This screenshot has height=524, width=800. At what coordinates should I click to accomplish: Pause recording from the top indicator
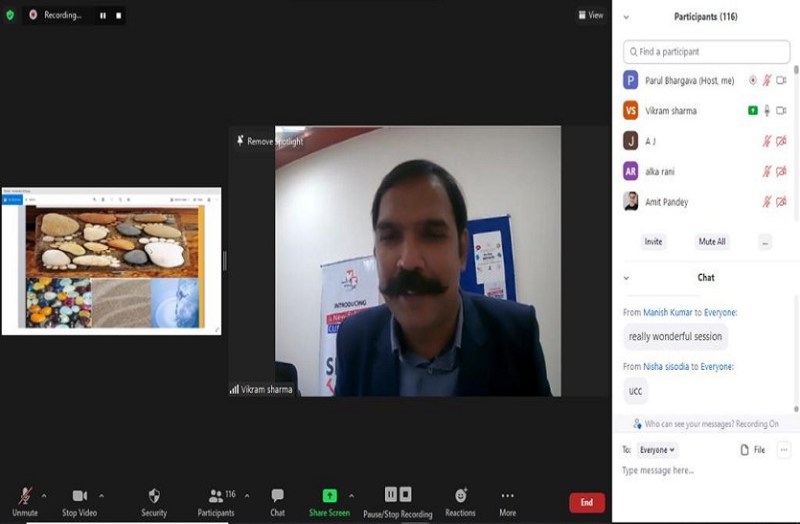[102, 16]
